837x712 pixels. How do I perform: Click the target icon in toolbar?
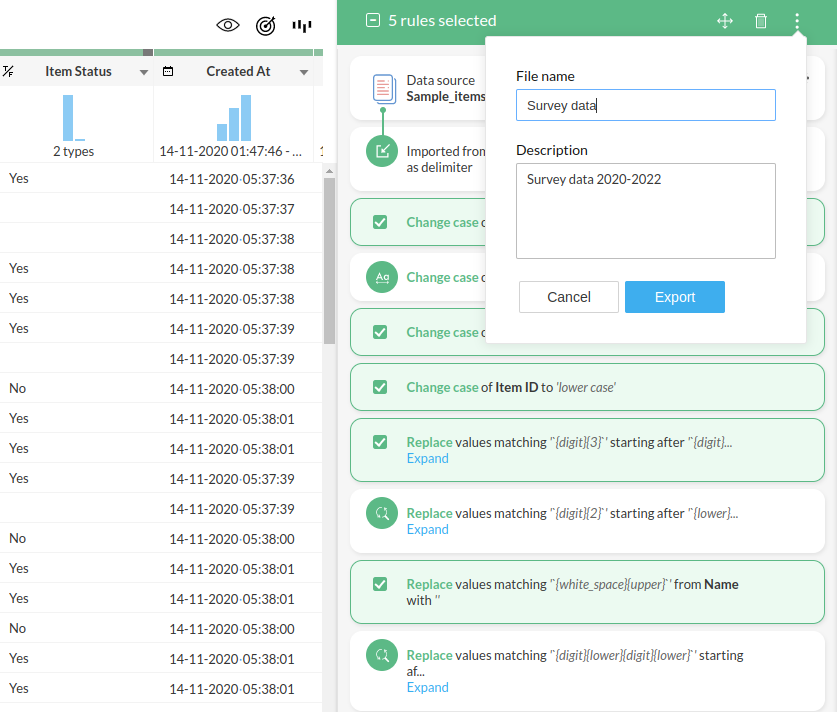click(265, 25)
